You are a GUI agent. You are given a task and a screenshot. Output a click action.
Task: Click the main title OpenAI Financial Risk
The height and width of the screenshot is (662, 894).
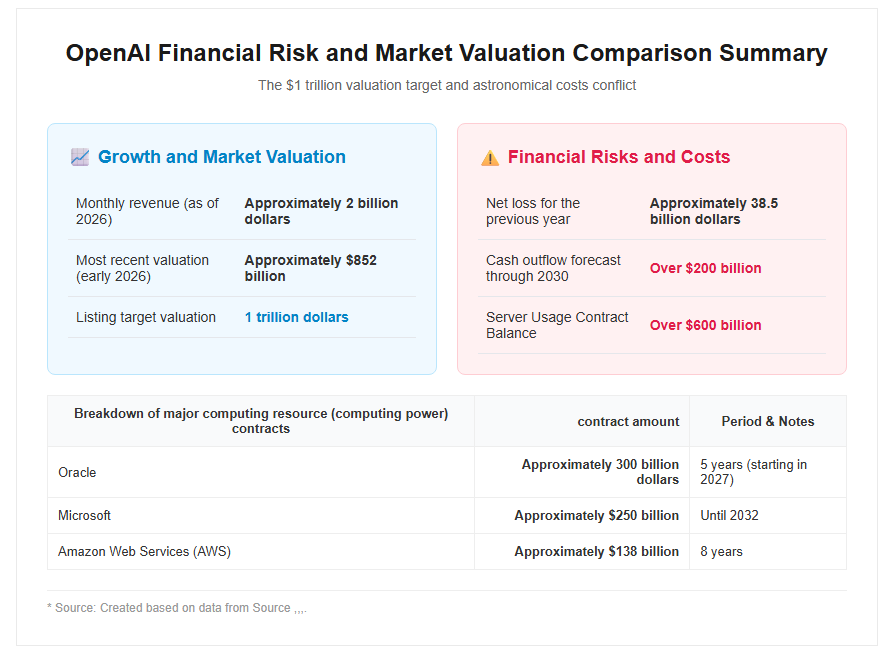pyautogui.click(x=446, y=53)
